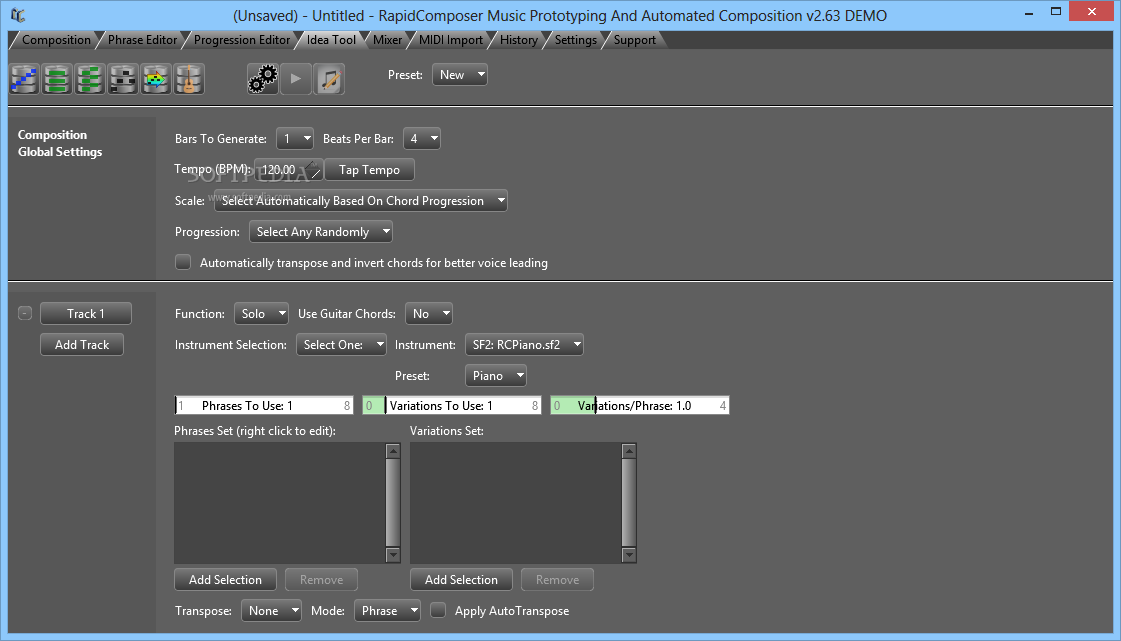This screenshot has width=1121, height=641.
Task: Click Variations Set scrollbar up arrow
Action: coord(628,450)
